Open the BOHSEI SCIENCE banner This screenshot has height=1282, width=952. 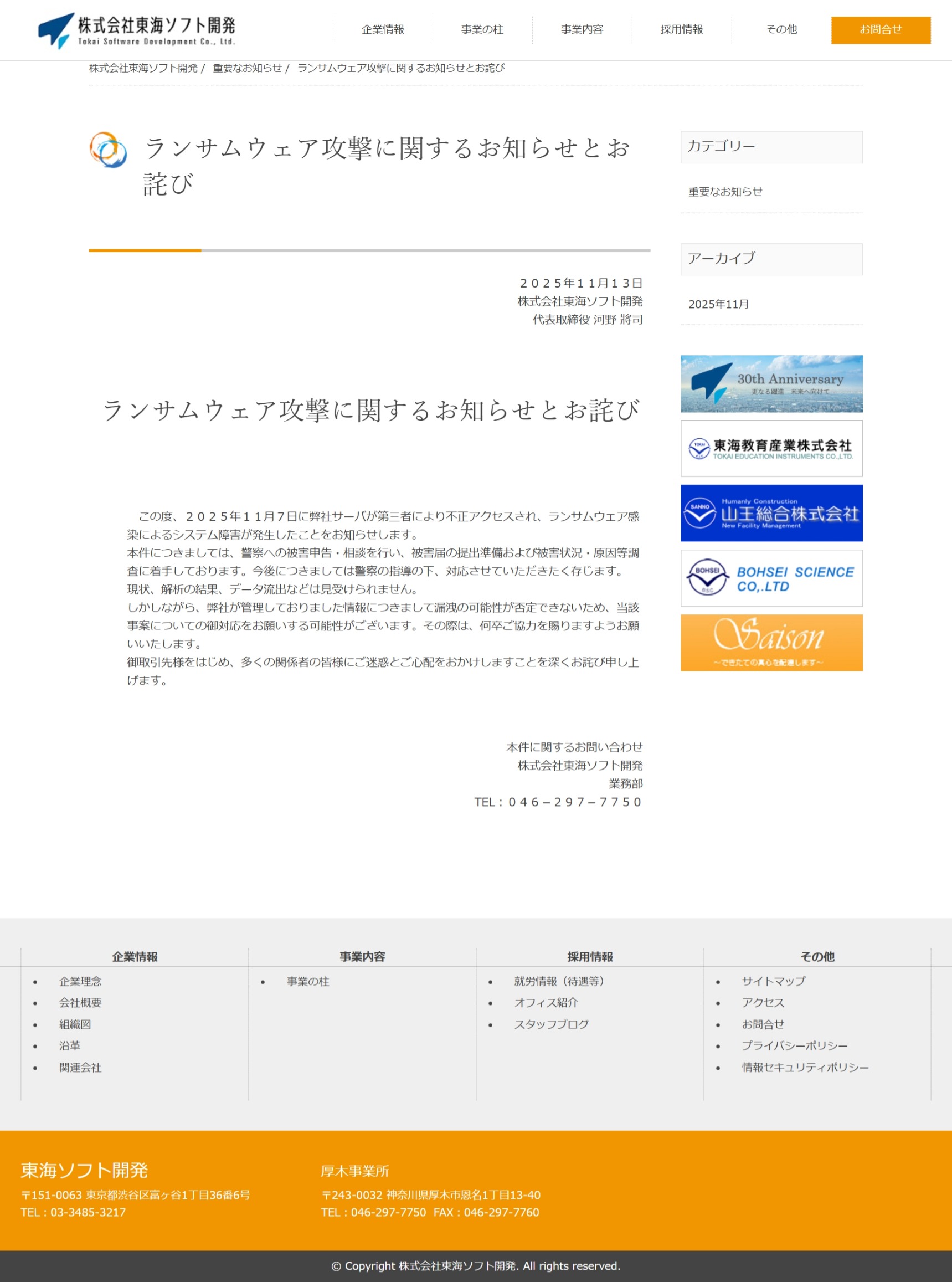[x=771, y=578]
